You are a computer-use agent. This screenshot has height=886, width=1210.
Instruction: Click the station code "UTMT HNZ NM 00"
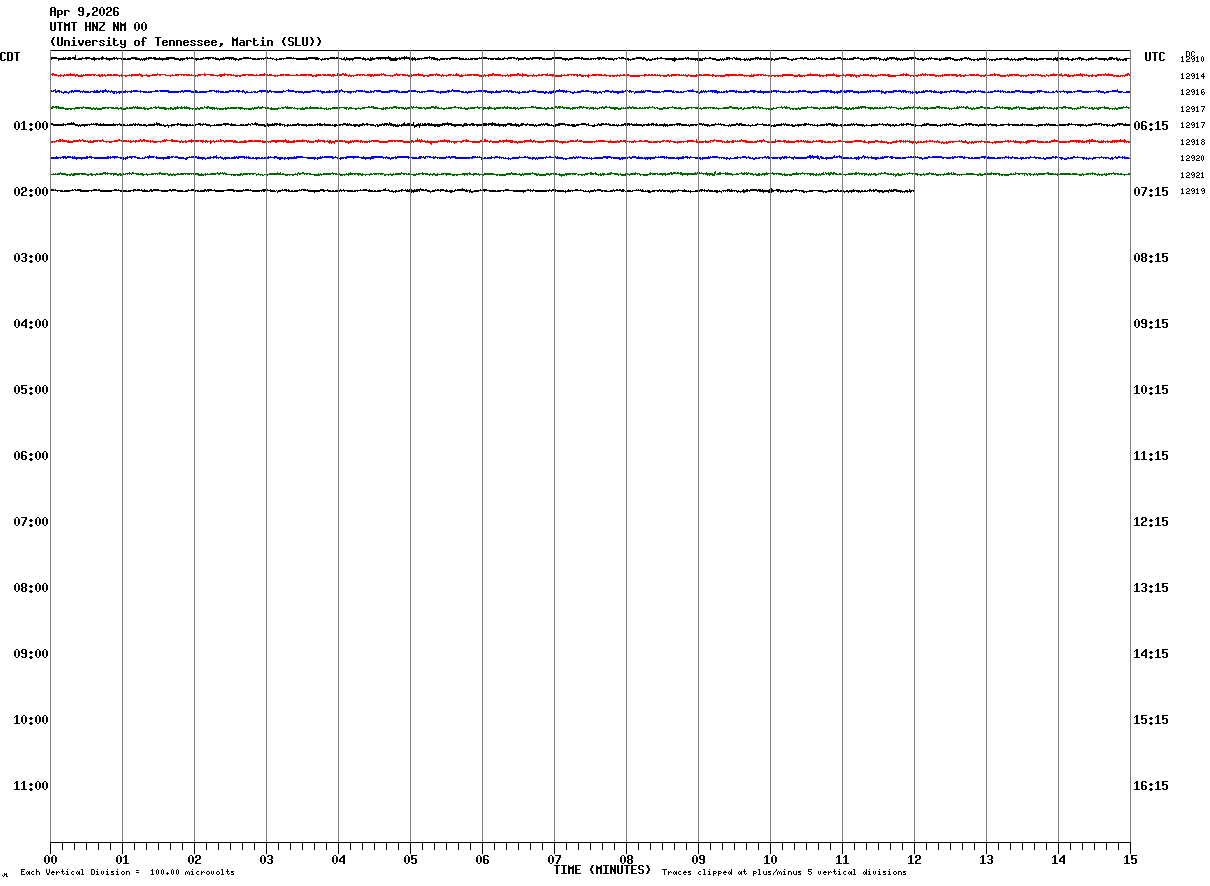coord(98,27)
